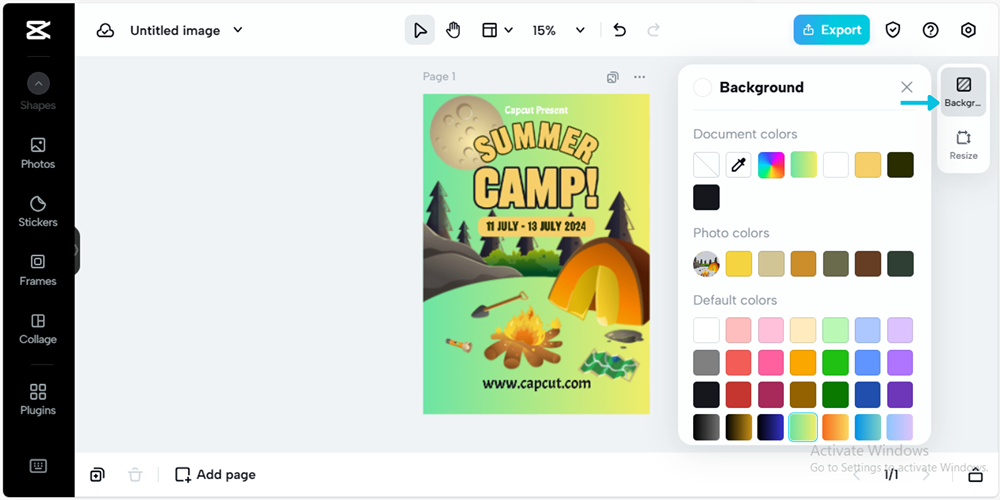
Task: Click the cloud save status icon
Action: 105,31
